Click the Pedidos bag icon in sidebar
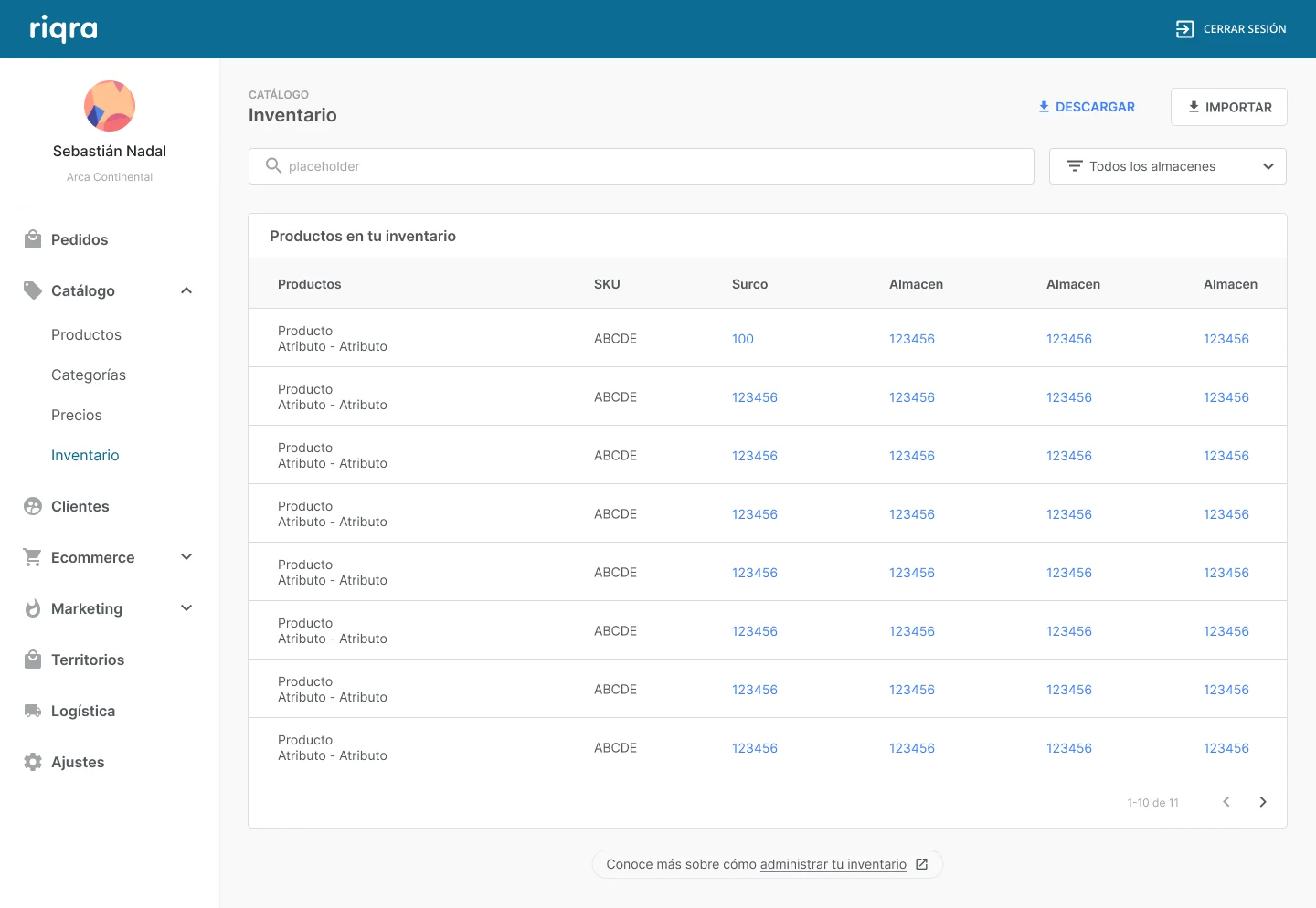The width and height of the screenshot is (1316, 908). pyautogui.click(x=33, y=239)
